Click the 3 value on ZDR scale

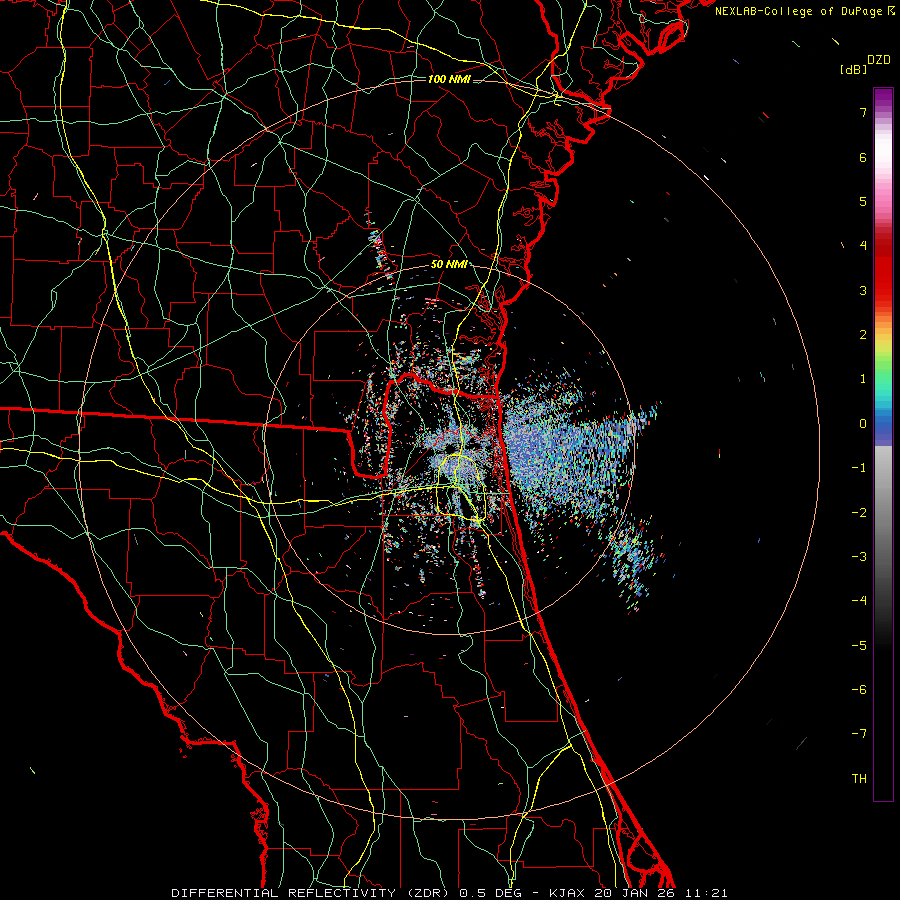[x=863, y=290]
